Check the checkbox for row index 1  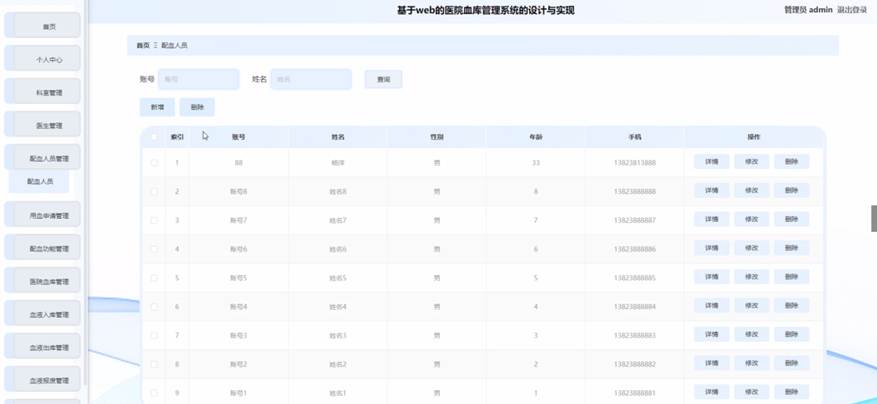click(x=154, y=163)
